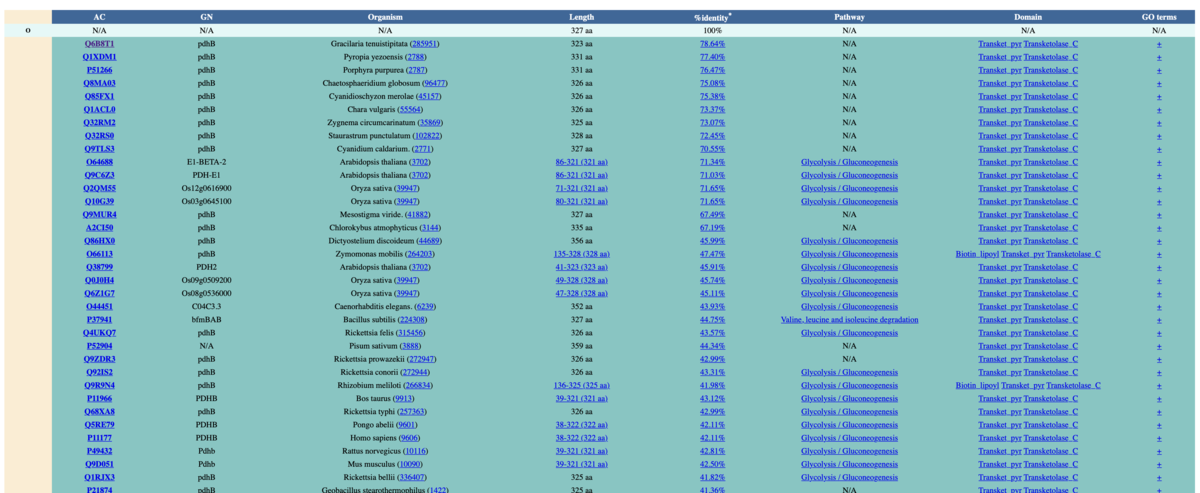This screenshot has width=1200, height=493.
Task: Expand GO terms plus for O64688 row
Action: pyautogui.click(x=1159, y=162)
